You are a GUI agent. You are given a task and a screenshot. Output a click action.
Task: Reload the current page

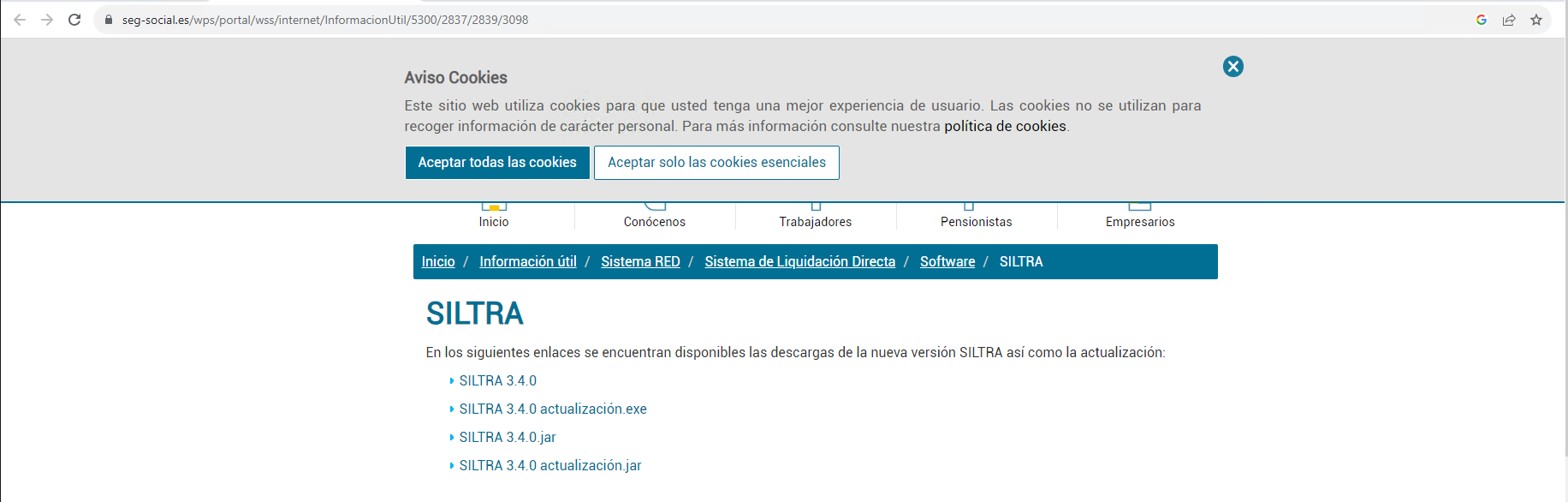click(x=74, y=20)
